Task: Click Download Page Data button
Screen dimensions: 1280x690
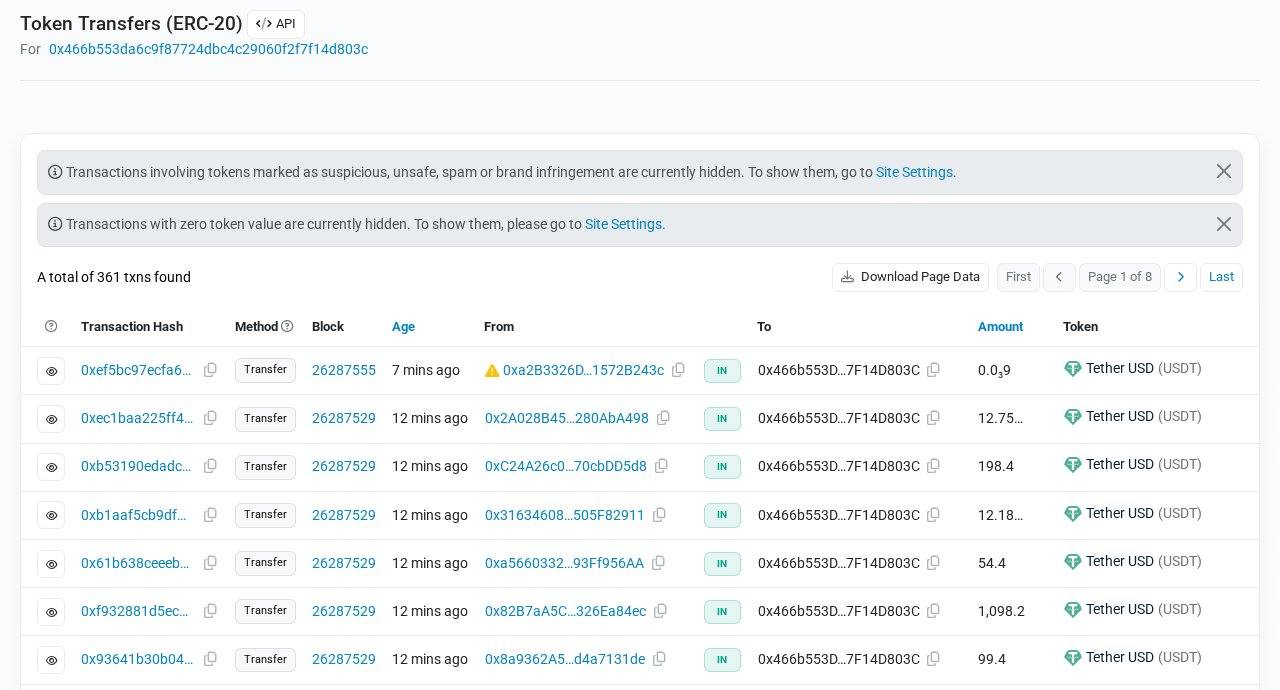Action: 910,277
